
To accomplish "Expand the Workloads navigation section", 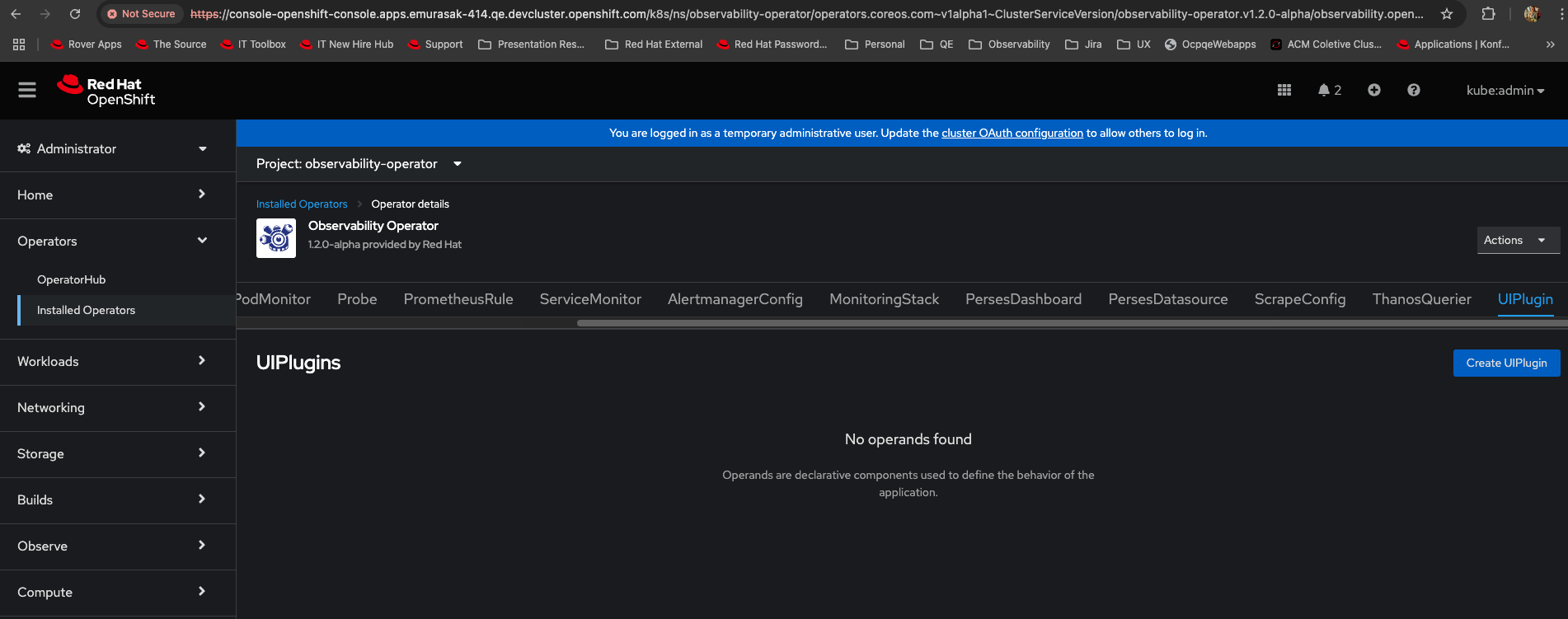I will 118,361.
